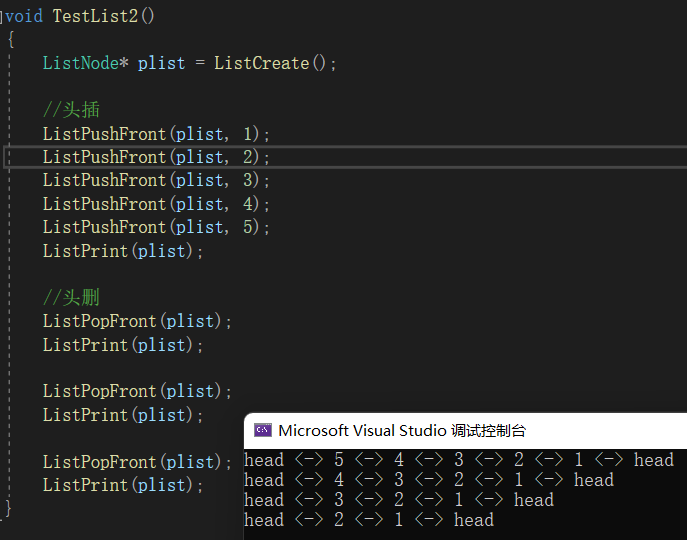
Task: Place cursor on ListPushFront(plist, 3) line
Action: point(156,180)
